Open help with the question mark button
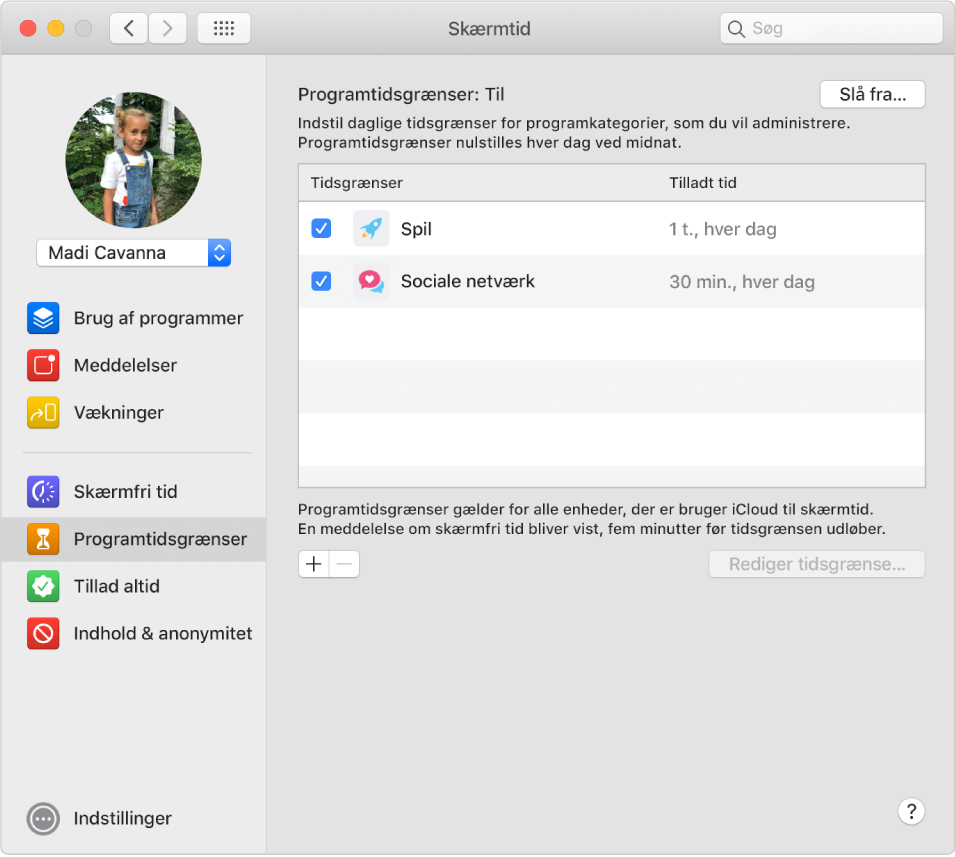 pos(911,811)
